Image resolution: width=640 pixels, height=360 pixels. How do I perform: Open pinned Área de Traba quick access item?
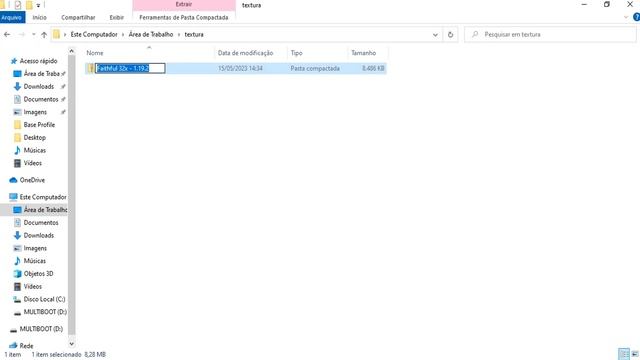click(x=41, y=74)
